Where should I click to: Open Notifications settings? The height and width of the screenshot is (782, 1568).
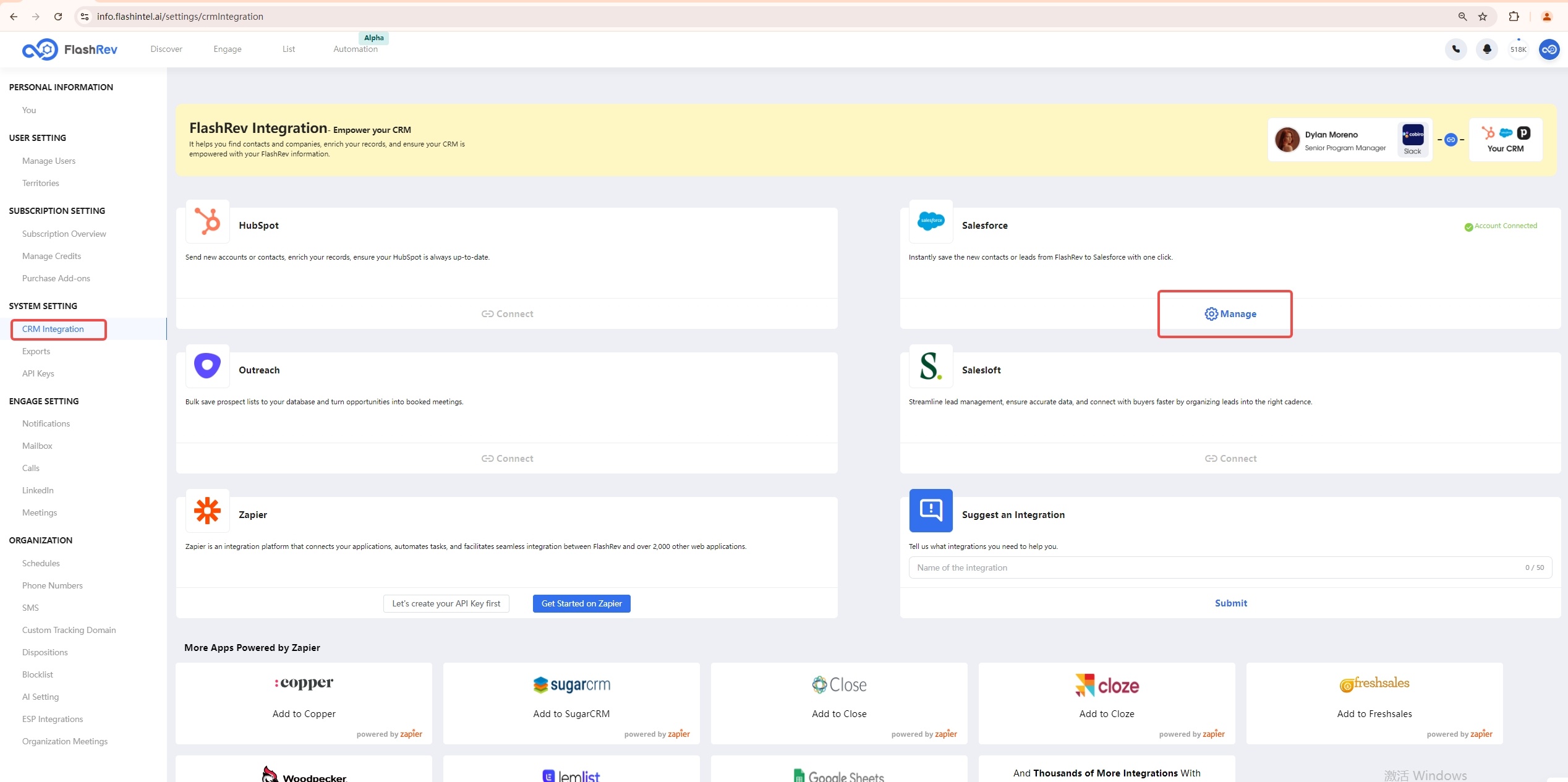pos(46,423)
